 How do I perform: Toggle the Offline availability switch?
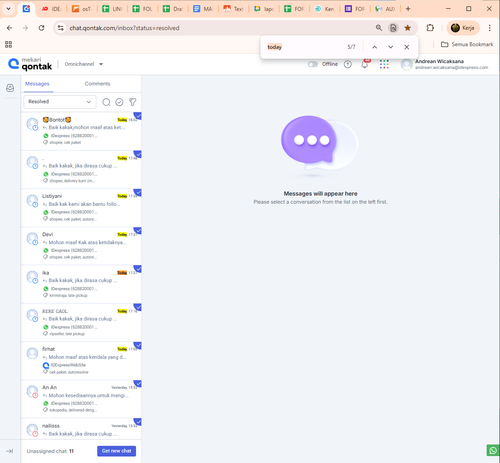point(313,64)
